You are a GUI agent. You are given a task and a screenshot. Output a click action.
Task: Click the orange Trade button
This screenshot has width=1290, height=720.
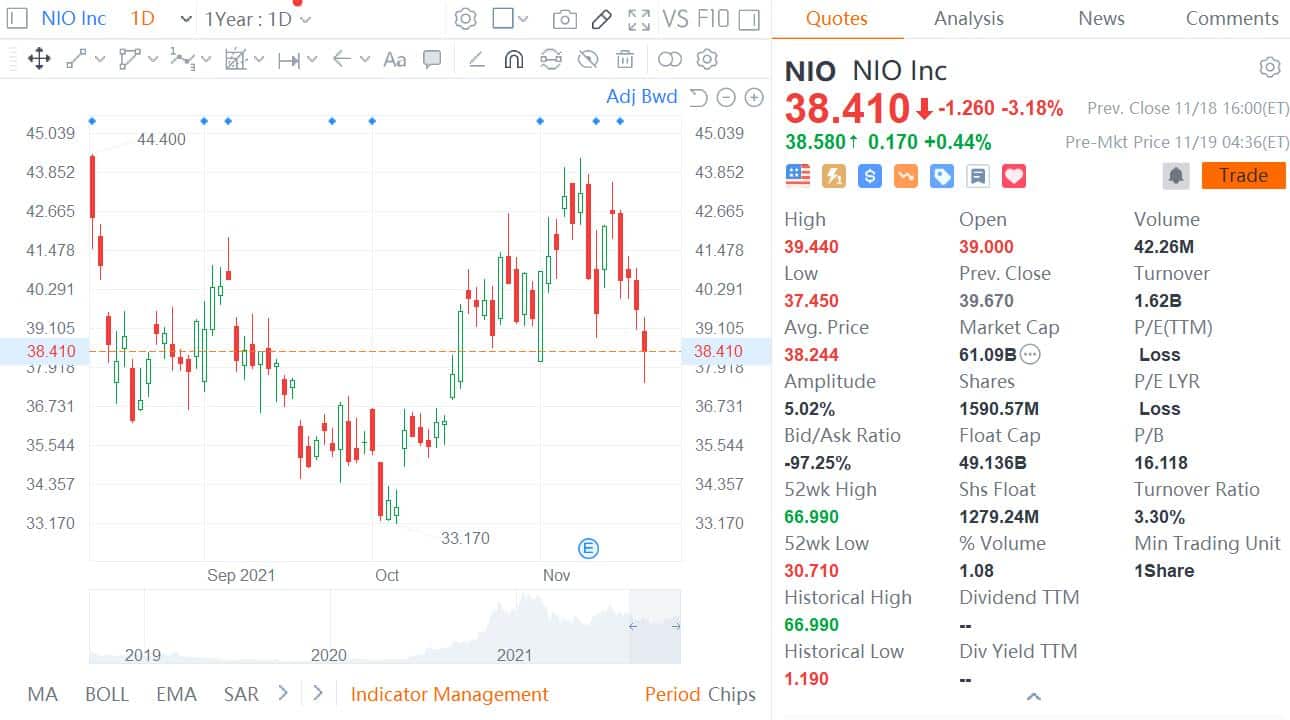coord(1242,175)
